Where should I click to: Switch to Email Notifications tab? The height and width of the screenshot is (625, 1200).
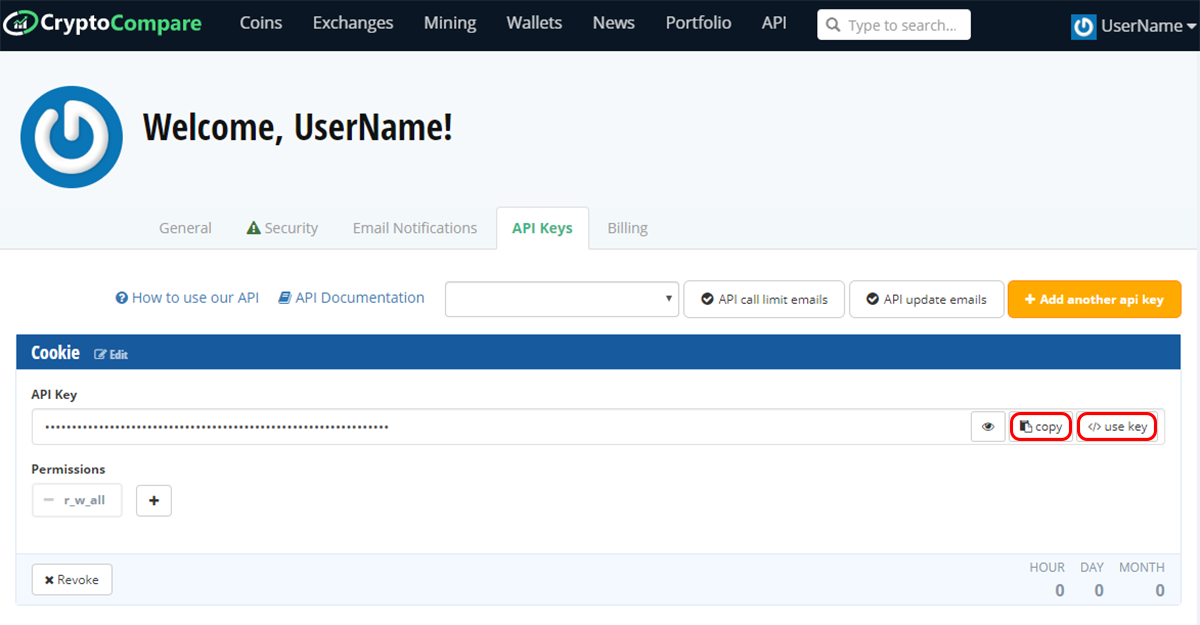[x=415, y=228]
